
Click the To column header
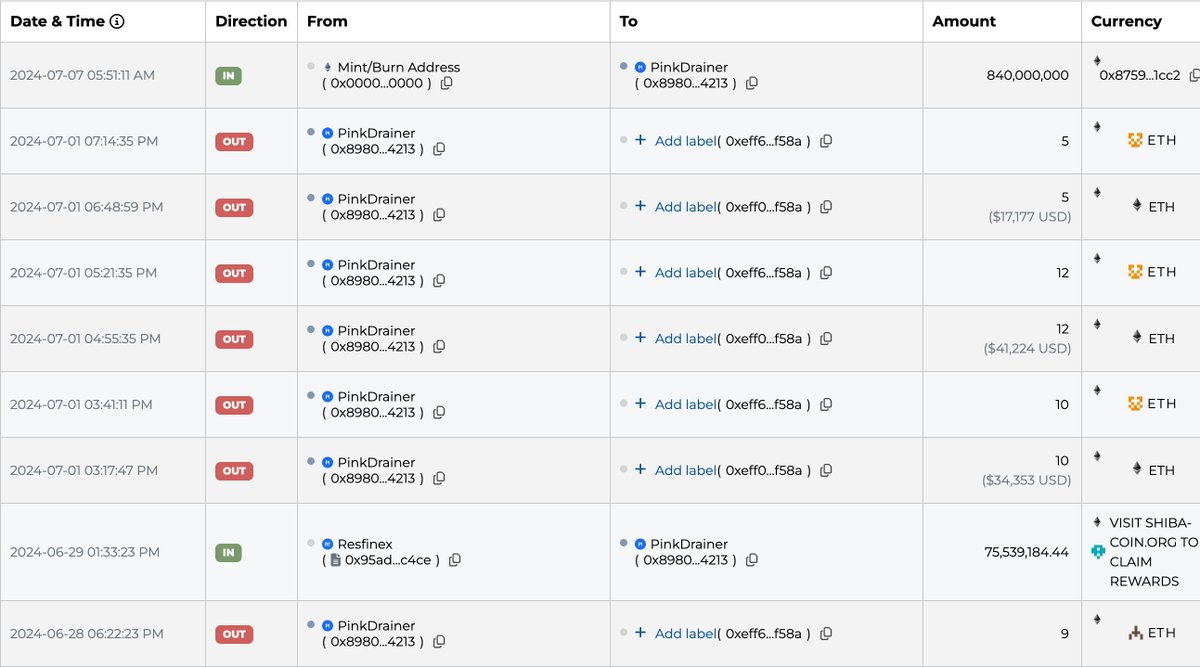[629, 21]
